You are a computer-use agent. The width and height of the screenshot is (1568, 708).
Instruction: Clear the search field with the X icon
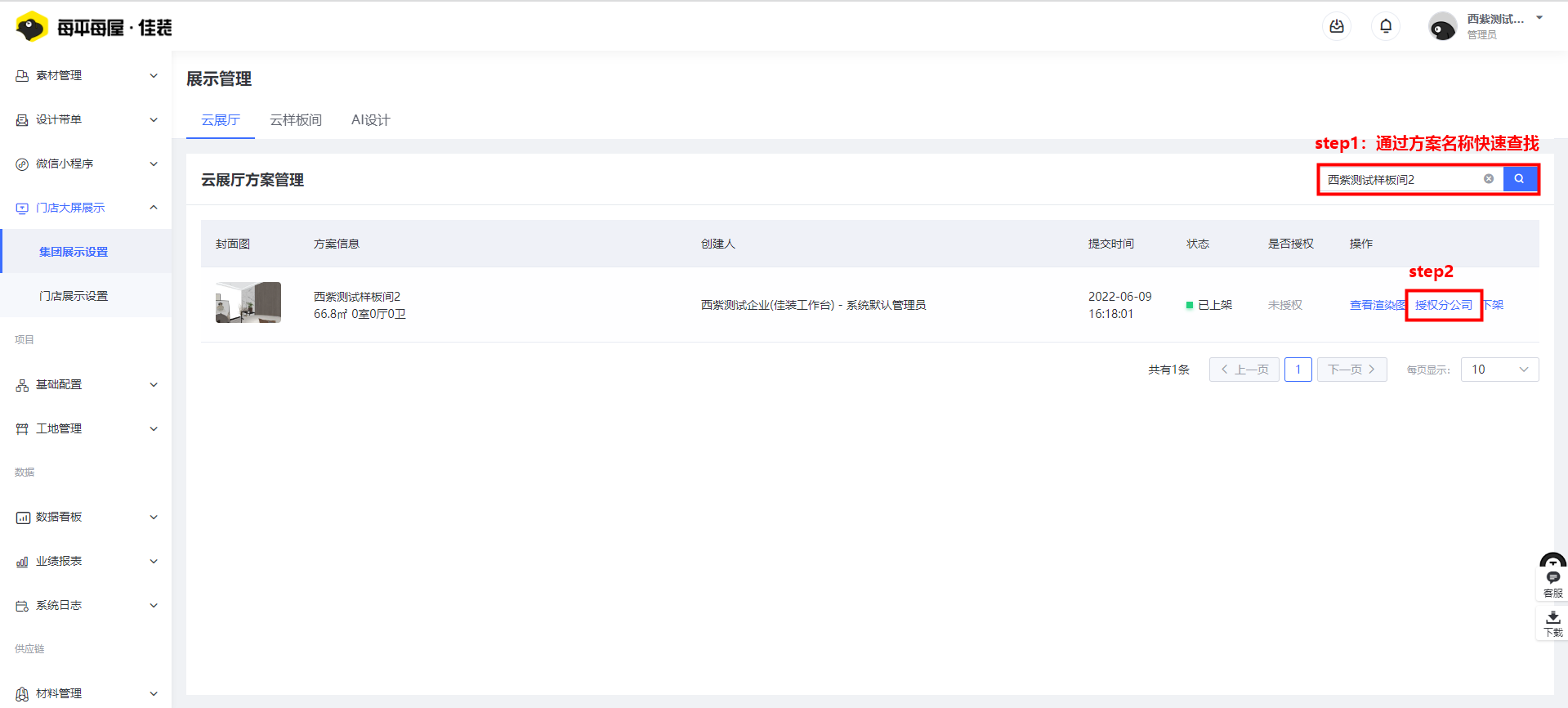click(1489, 179)
